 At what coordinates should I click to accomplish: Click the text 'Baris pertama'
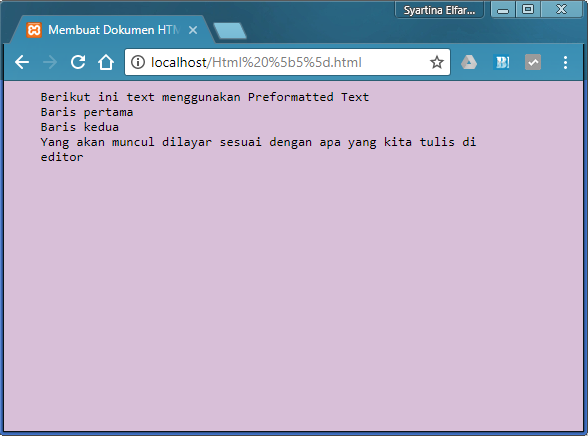click(87, 112)
